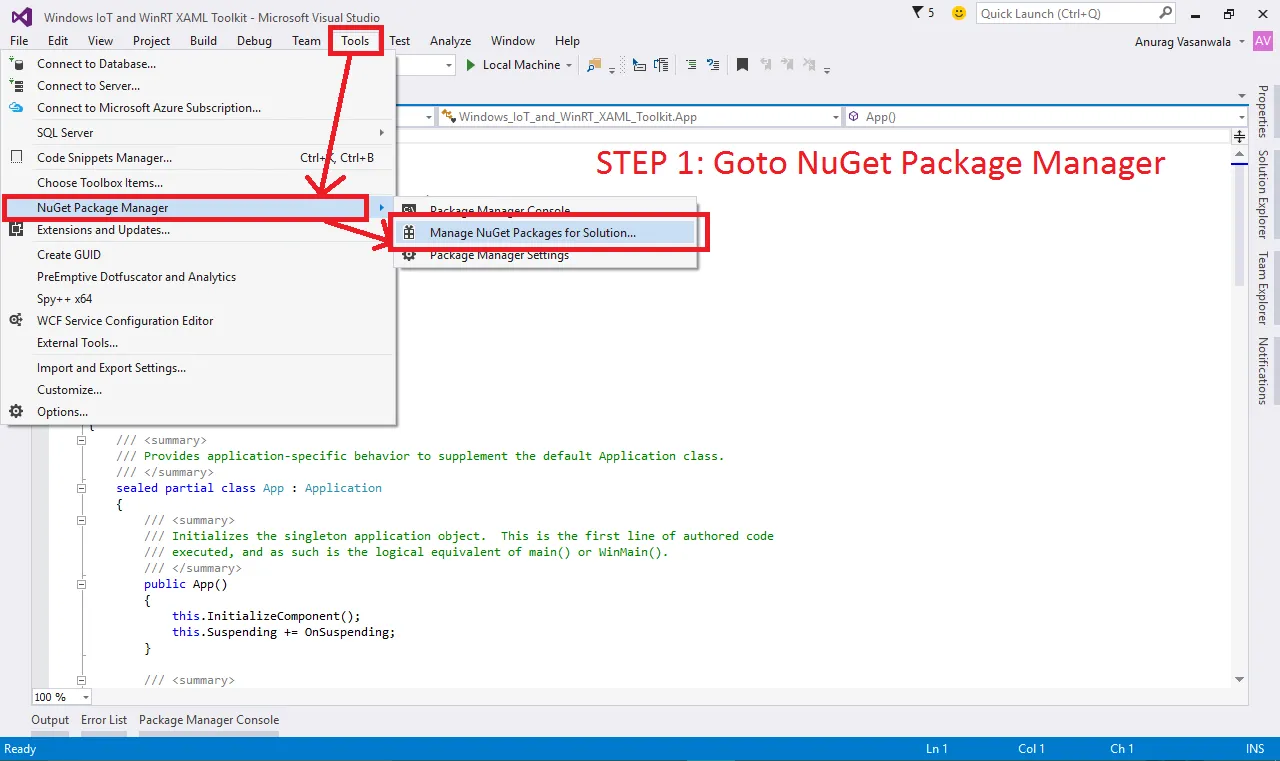Open the Solution Explorer side tab
1280x761 pixels.
tap(1263, 194)
